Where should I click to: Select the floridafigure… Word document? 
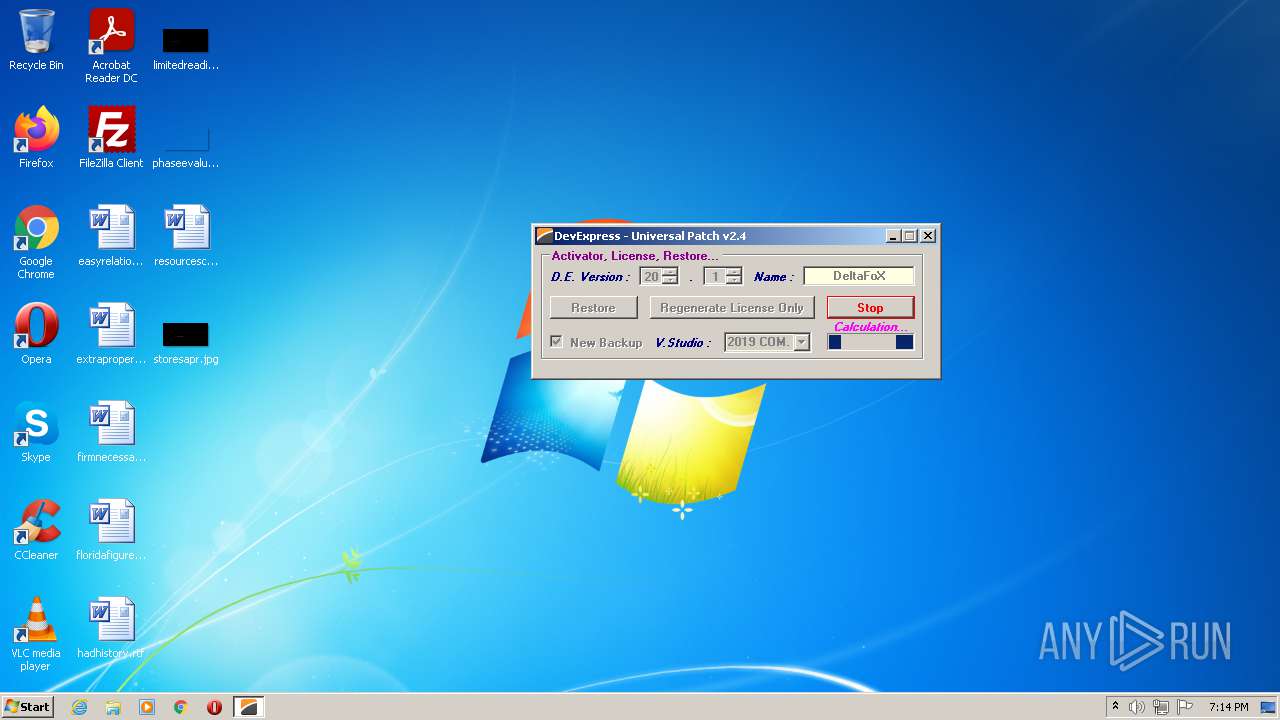click(x=111, y=530)
